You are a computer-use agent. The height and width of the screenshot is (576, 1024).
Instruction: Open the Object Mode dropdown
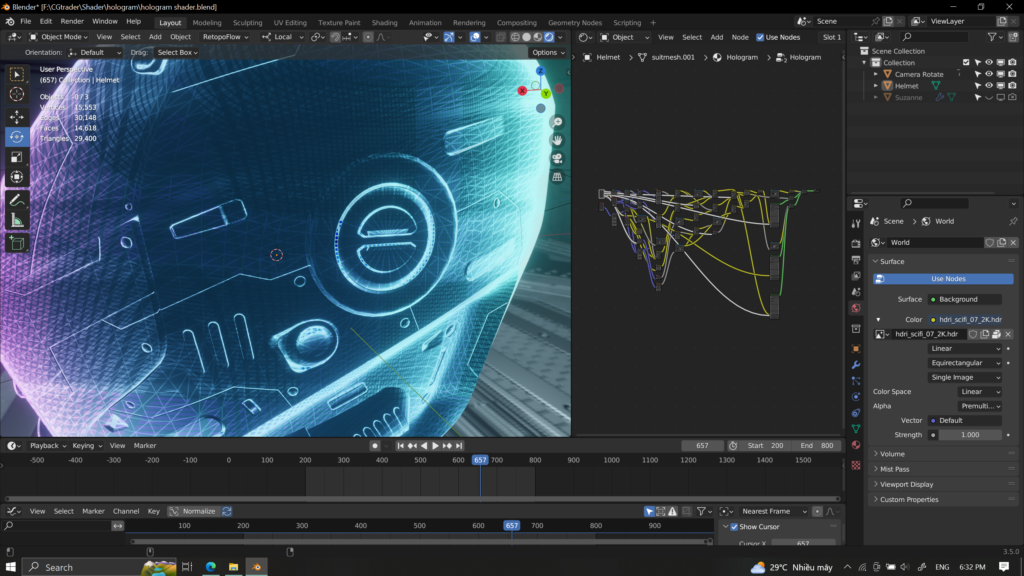[x=59, y=37]
